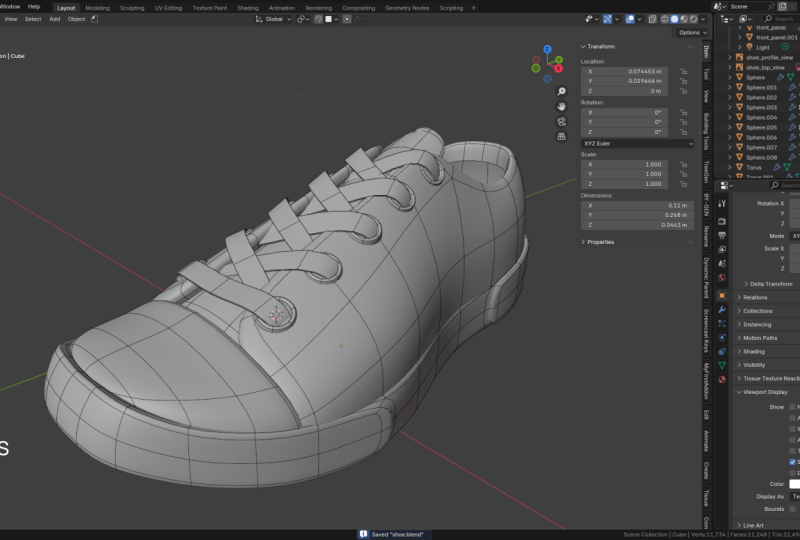Image resolution: width=800 pixels, height=540 pixels.
Task: Open the Building Tools sidebar tab
Action: click(x=706, y=132)
